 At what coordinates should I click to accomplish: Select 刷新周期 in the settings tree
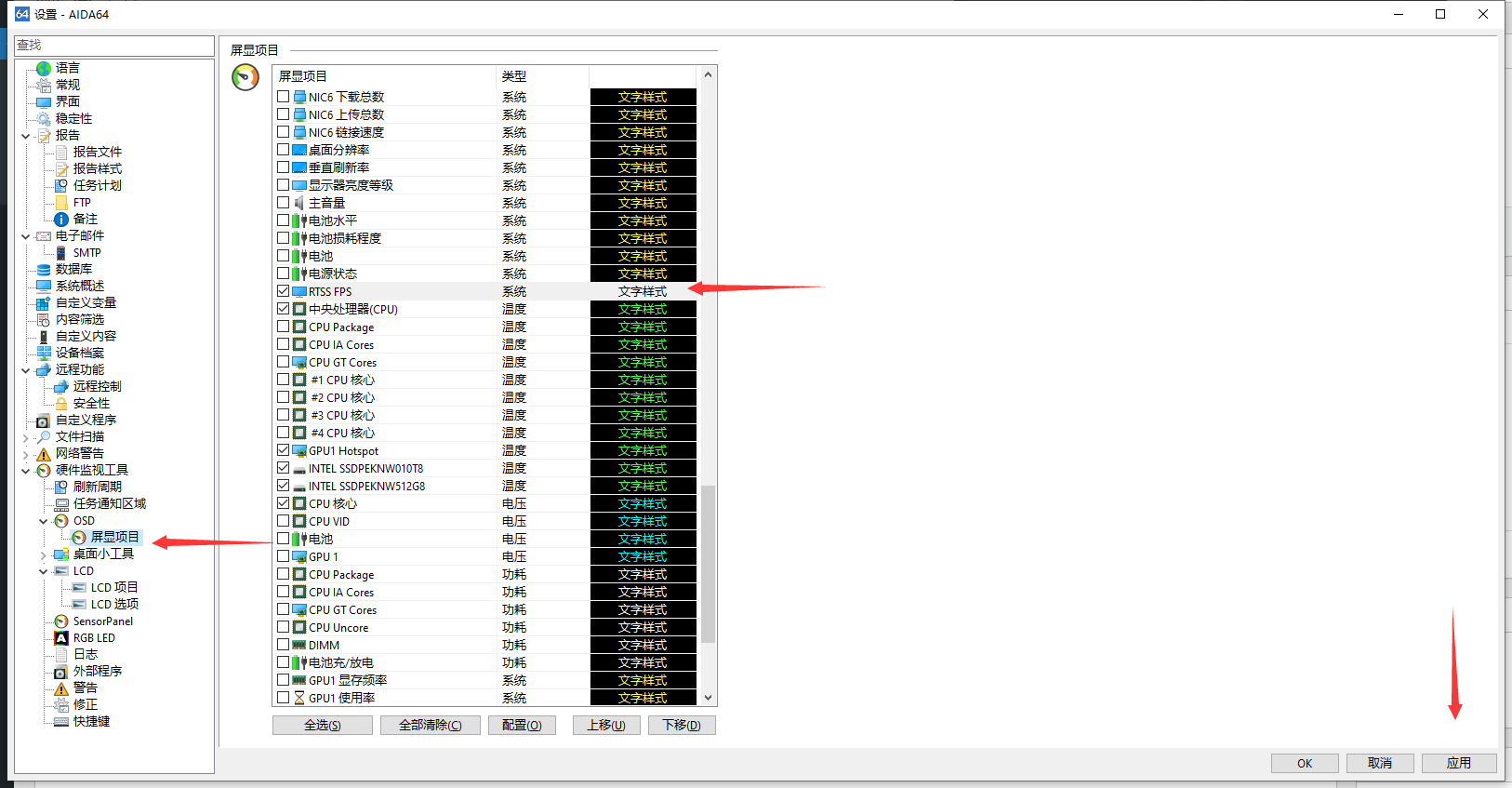97,487
